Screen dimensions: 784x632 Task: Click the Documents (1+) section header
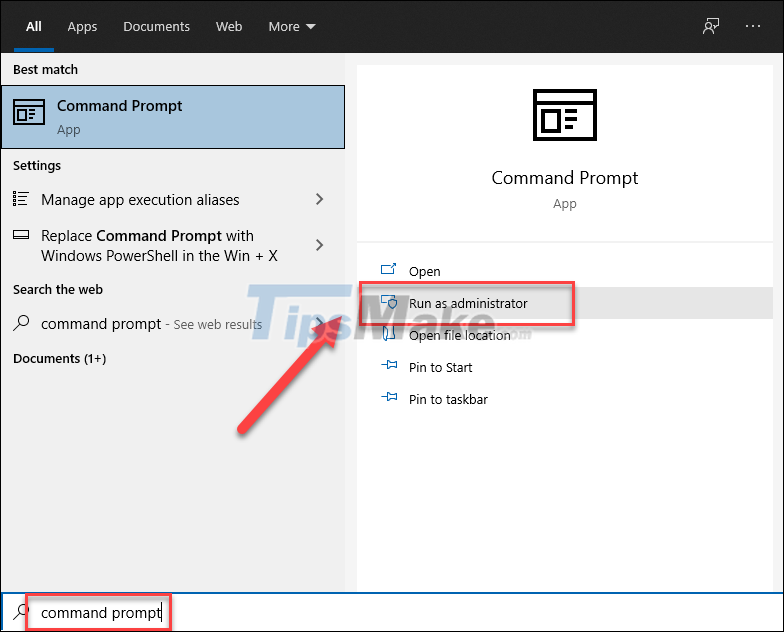(60, 358)
